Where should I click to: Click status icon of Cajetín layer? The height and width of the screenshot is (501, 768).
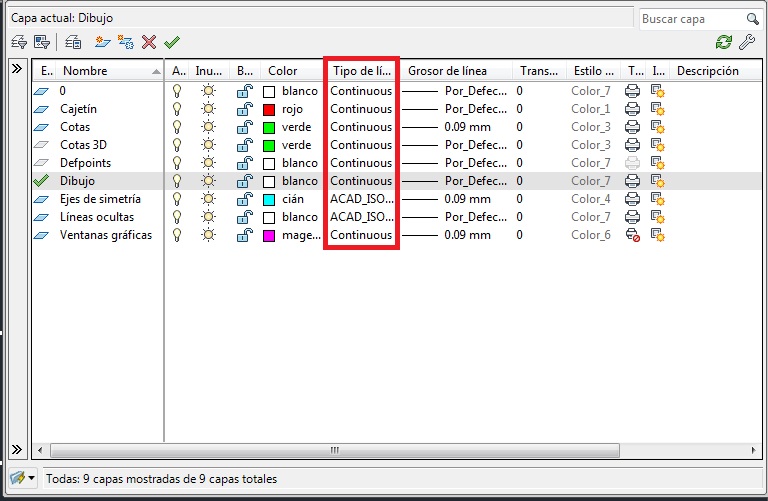[x=42, y=109]
